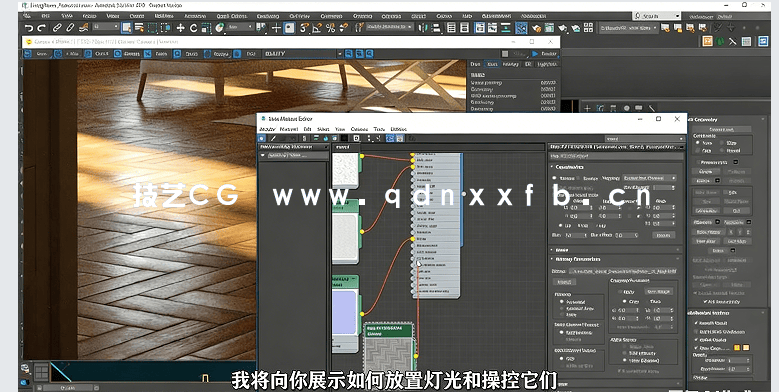Click the Align tool icon
The width and height of the screenshot is (779, 392).
point(437,28)
